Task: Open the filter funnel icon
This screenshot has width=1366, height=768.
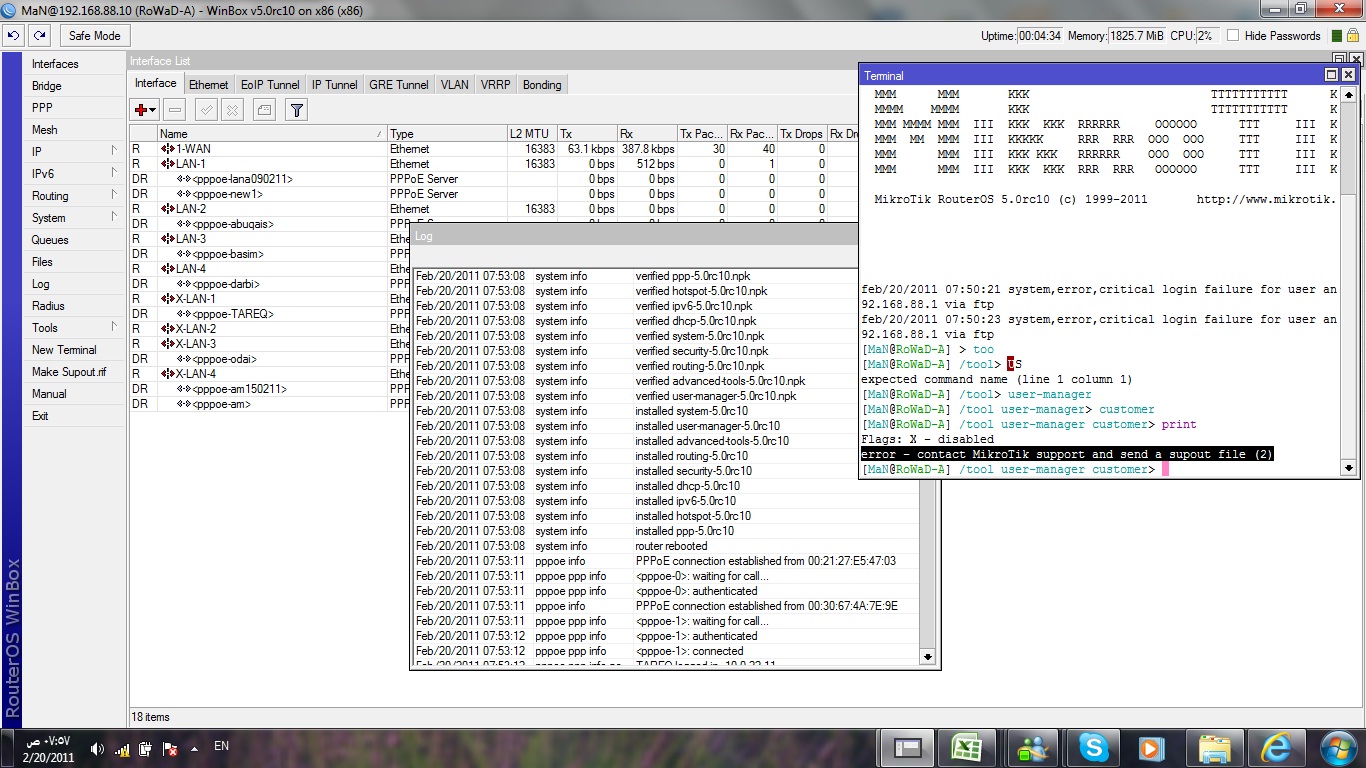Action: tap(296, 110)
